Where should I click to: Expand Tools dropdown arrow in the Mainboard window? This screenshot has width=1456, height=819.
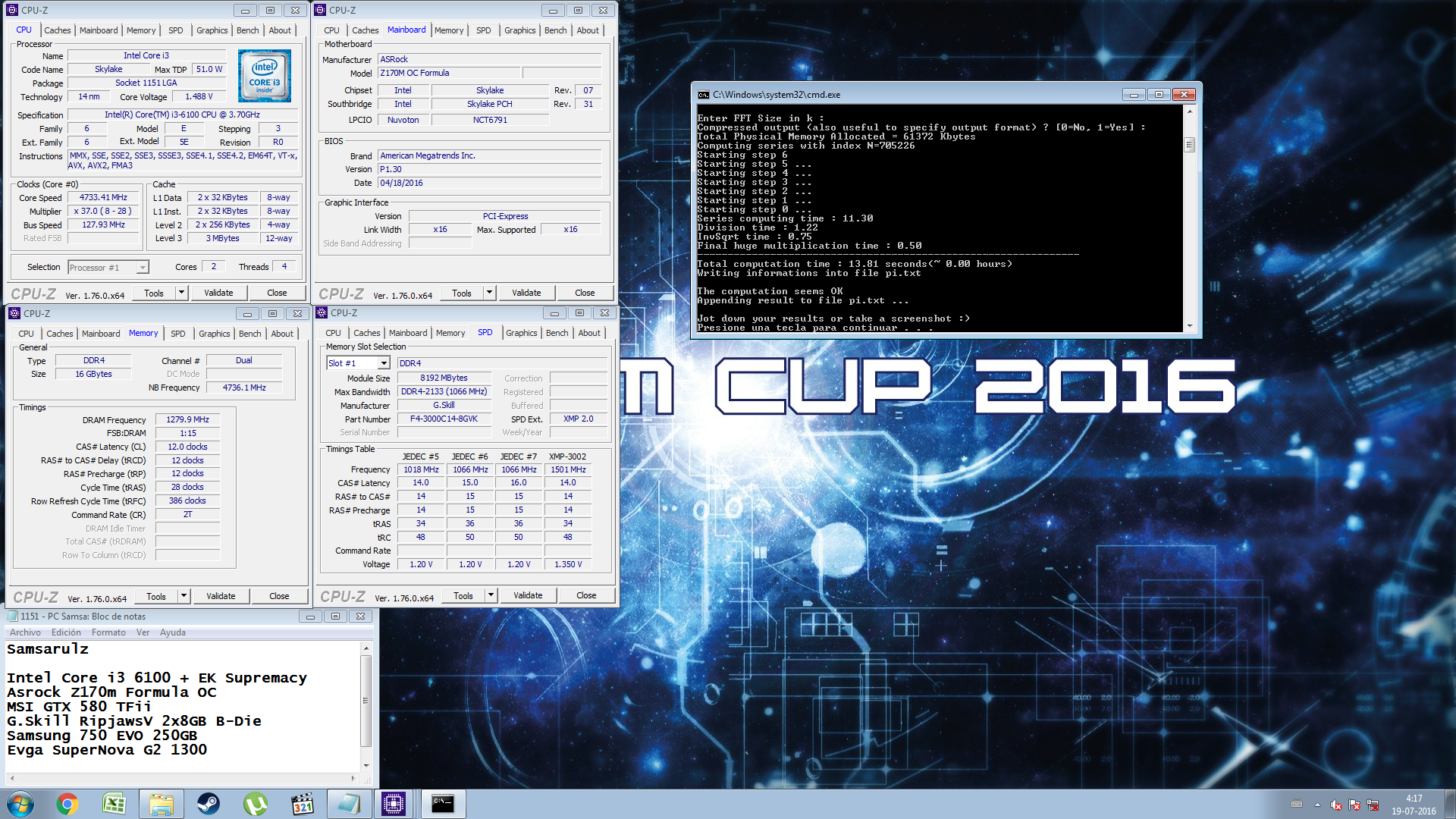coord(489,293)
